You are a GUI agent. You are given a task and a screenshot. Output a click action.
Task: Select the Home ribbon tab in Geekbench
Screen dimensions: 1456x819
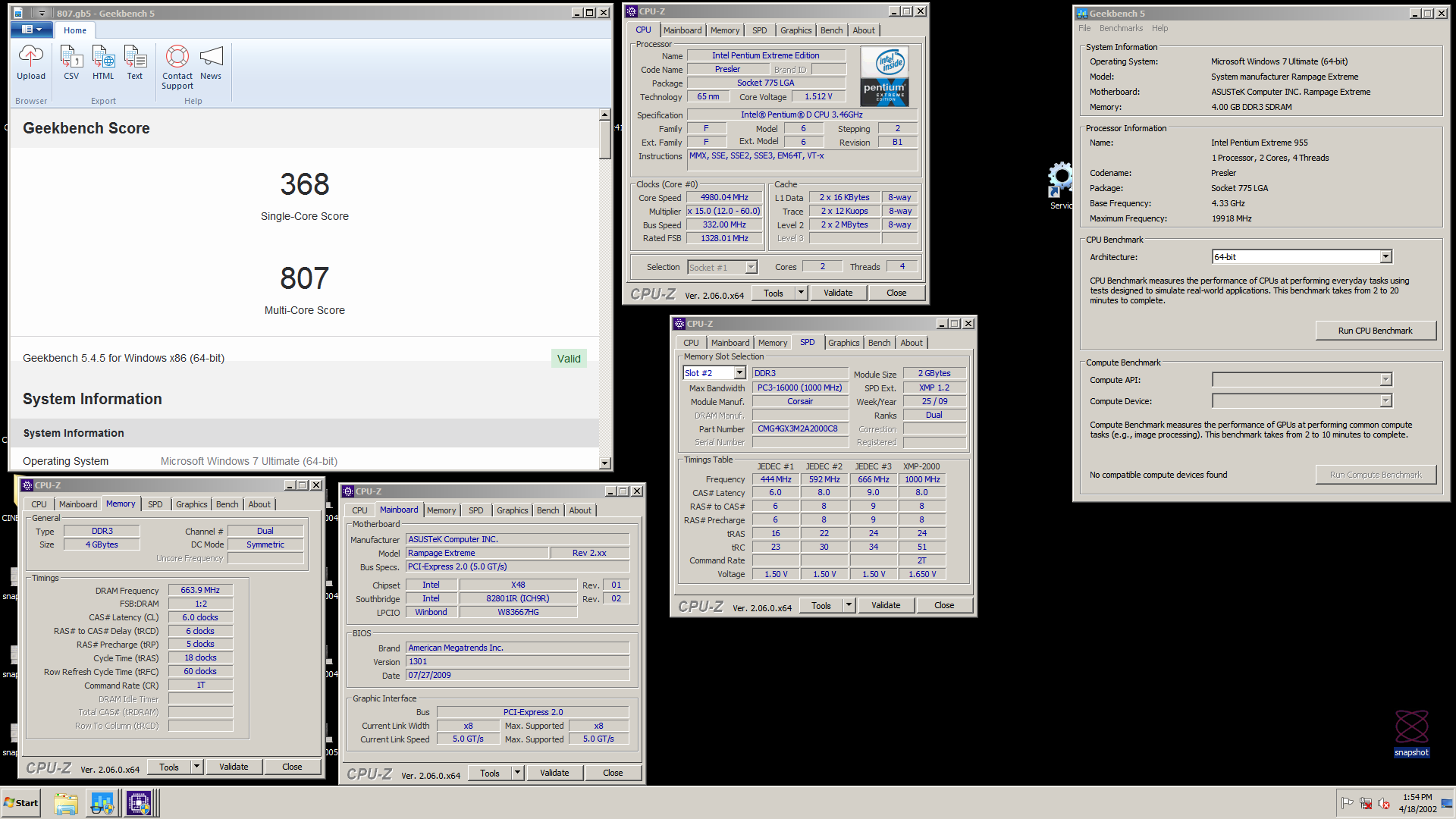coord(75,30)
